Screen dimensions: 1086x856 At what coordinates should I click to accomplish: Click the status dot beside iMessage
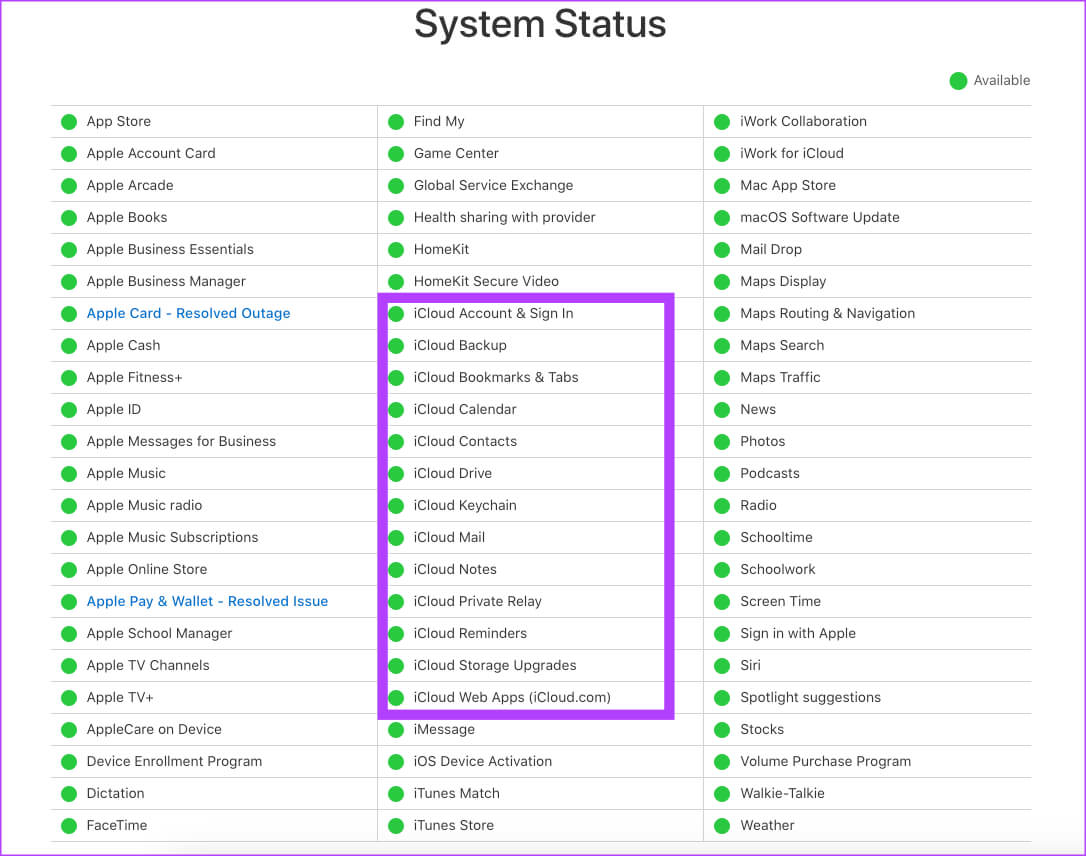[x=395, y=730]
